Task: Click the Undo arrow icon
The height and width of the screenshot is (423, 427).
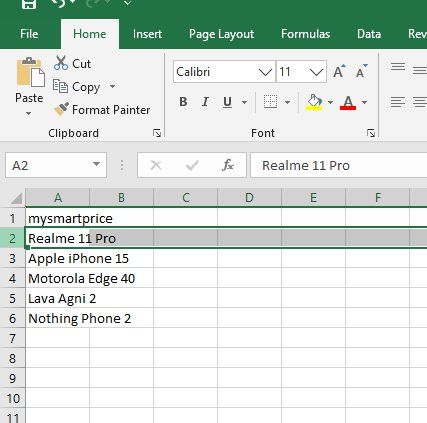Action: (x=59, y=3)
